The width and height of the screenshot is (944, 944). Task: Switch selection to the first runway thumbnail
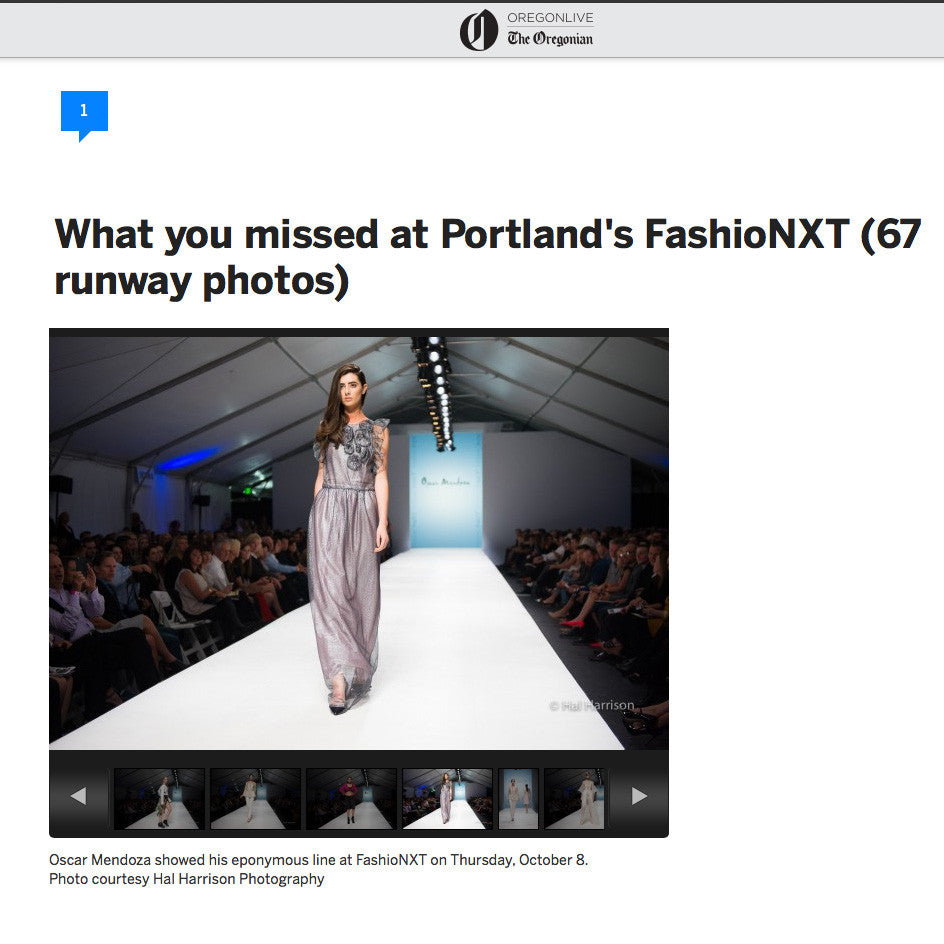coord(159,799)
